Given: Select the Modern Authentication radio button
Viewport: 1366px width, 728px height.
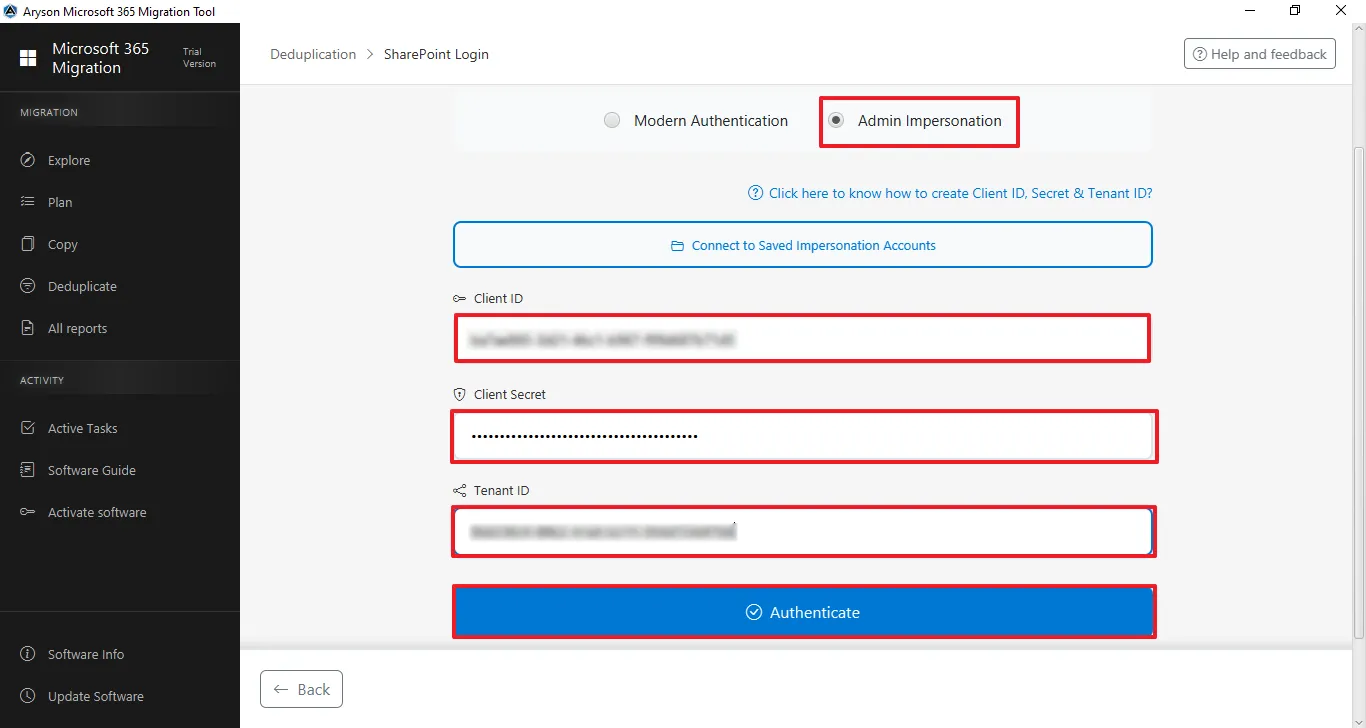Looking at the screenshot, I should tap(612, 121).
